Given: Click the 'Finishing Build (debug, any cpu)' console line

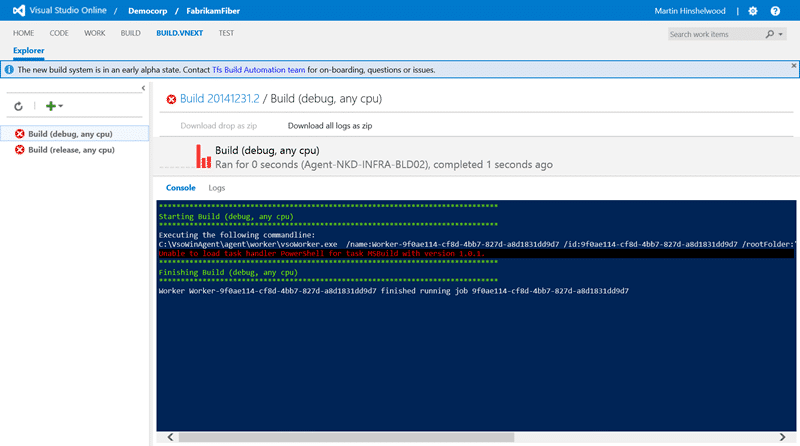Looking at the screenshot, I should tap(228, 272).
